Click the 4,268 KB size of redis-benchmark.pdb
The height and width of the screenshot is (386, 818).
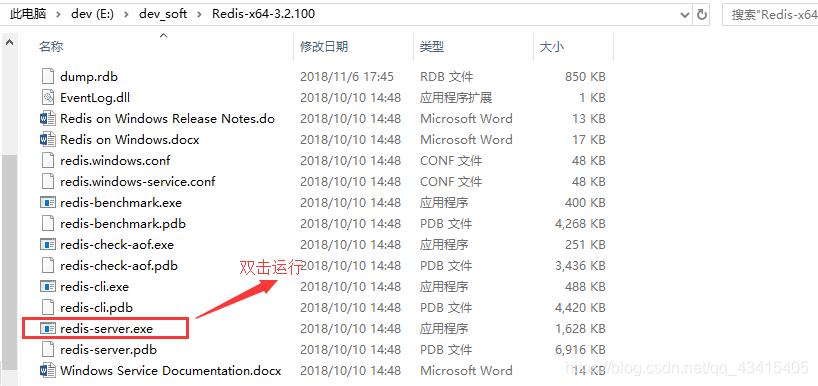580,224
